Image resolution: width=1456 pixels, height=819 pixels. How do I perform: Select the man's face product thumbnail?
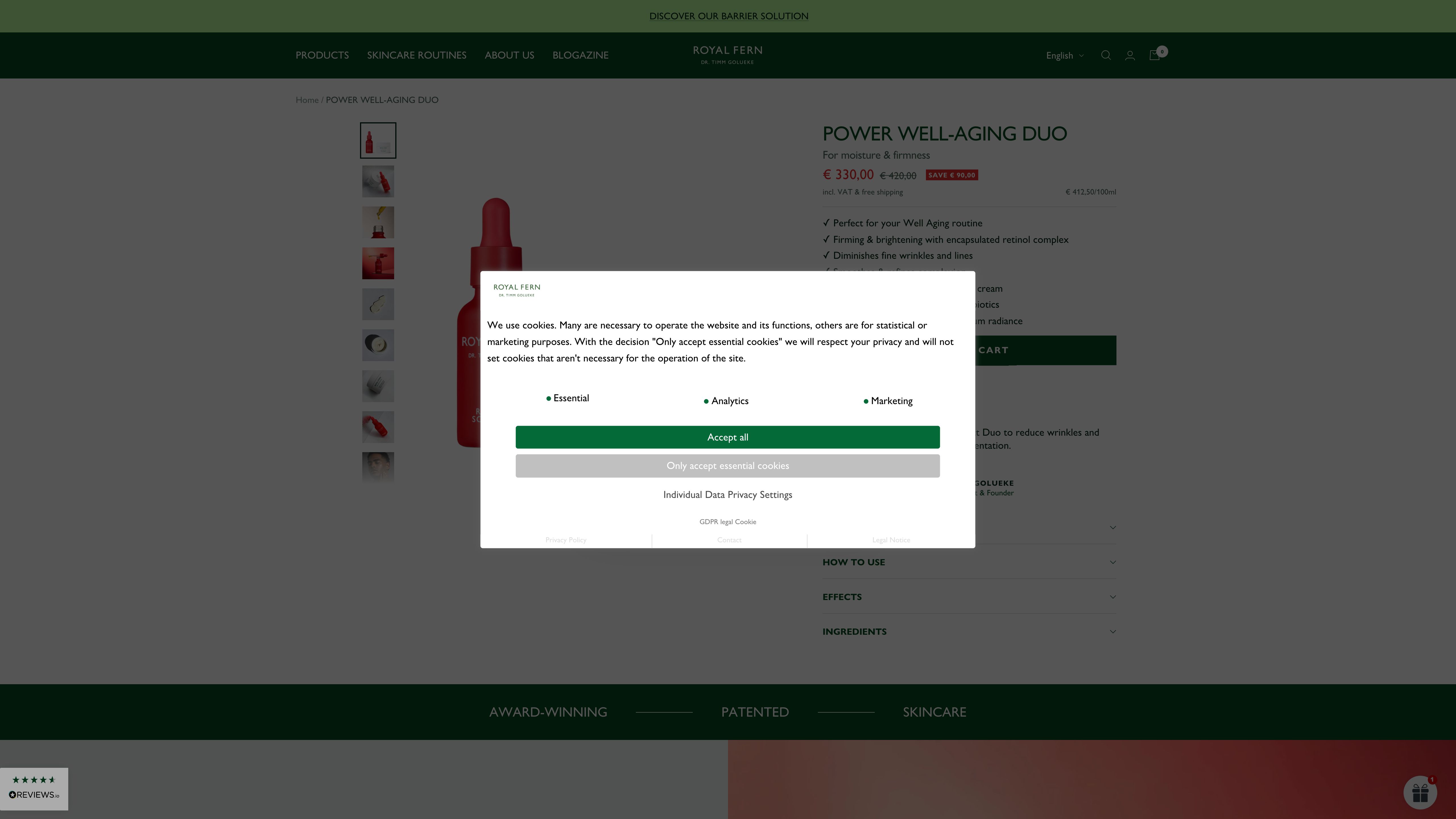coord(378,467)
